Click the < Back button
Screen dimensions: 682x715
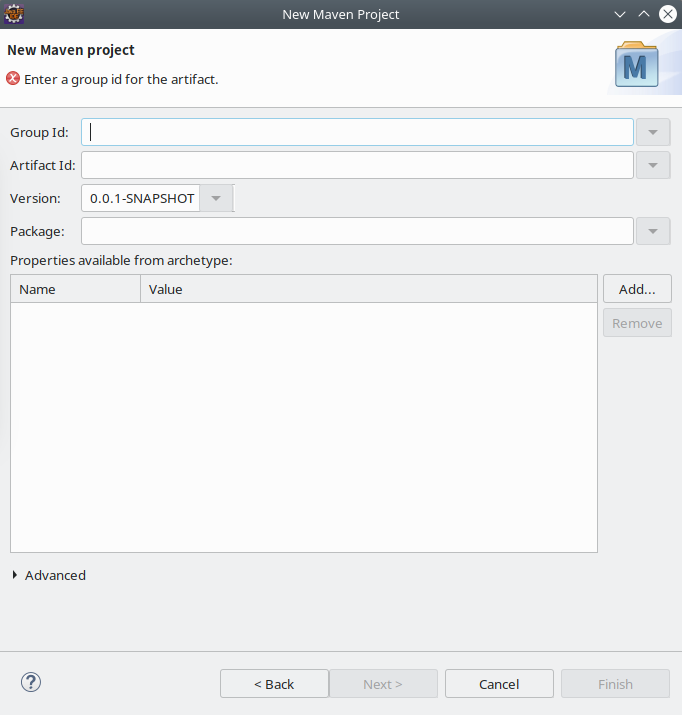[x=274, y=684]
